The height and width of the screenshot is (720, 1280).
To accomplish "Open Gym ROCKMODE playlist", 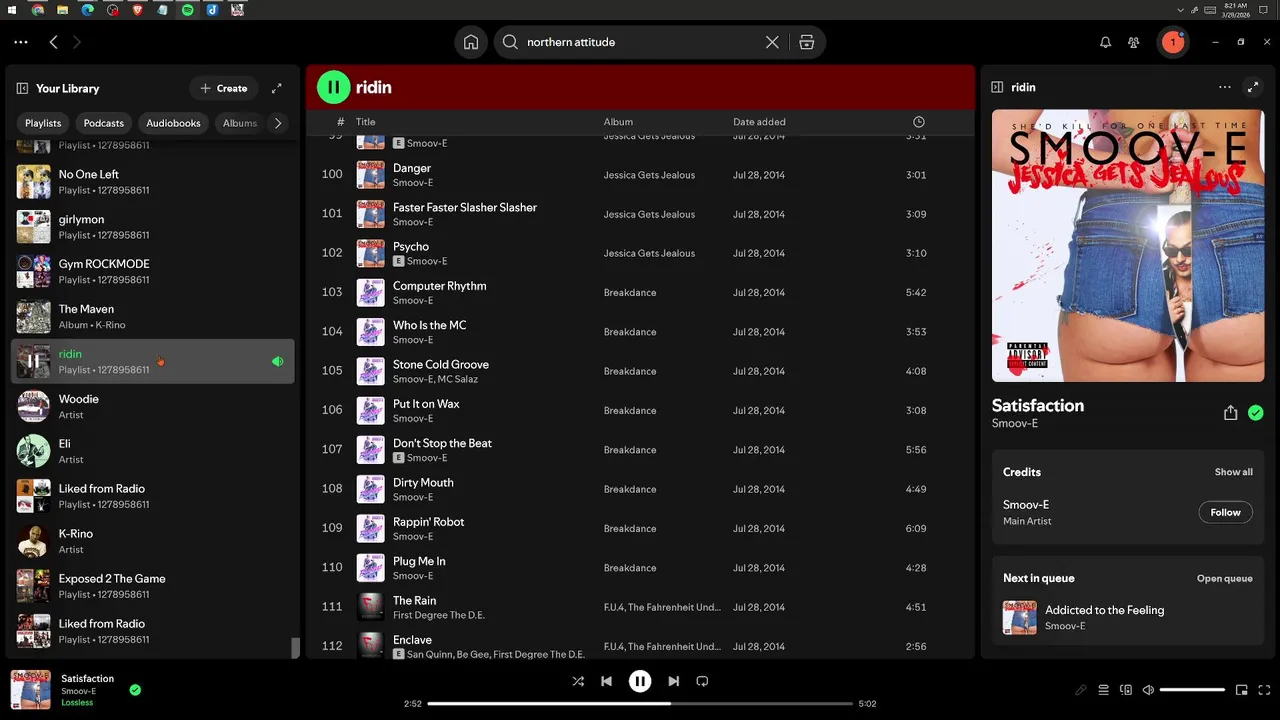I will 153,271.
